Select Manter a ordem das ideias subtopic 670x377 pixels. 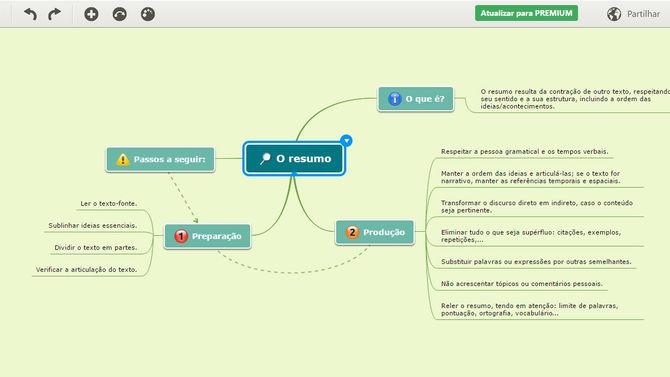531,177
